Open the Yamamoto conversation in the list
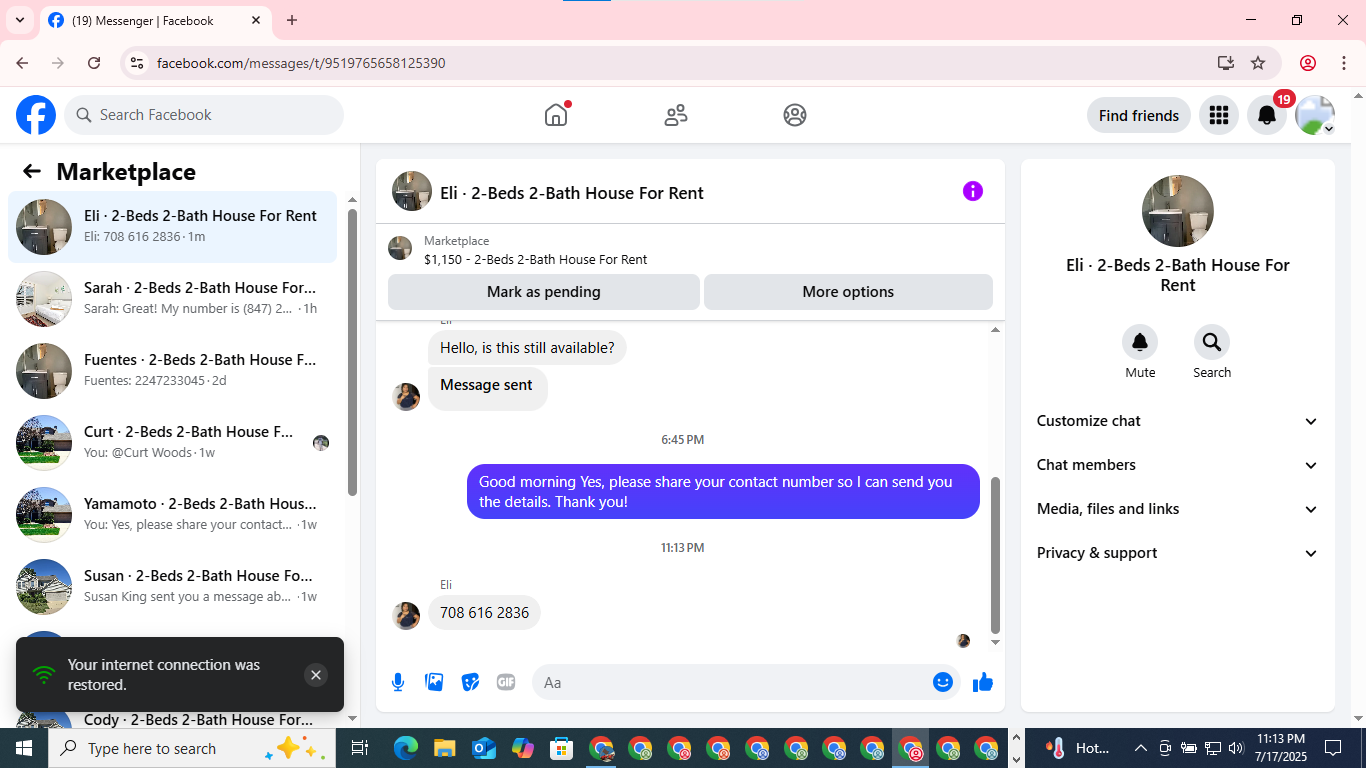 pos(172,515)
